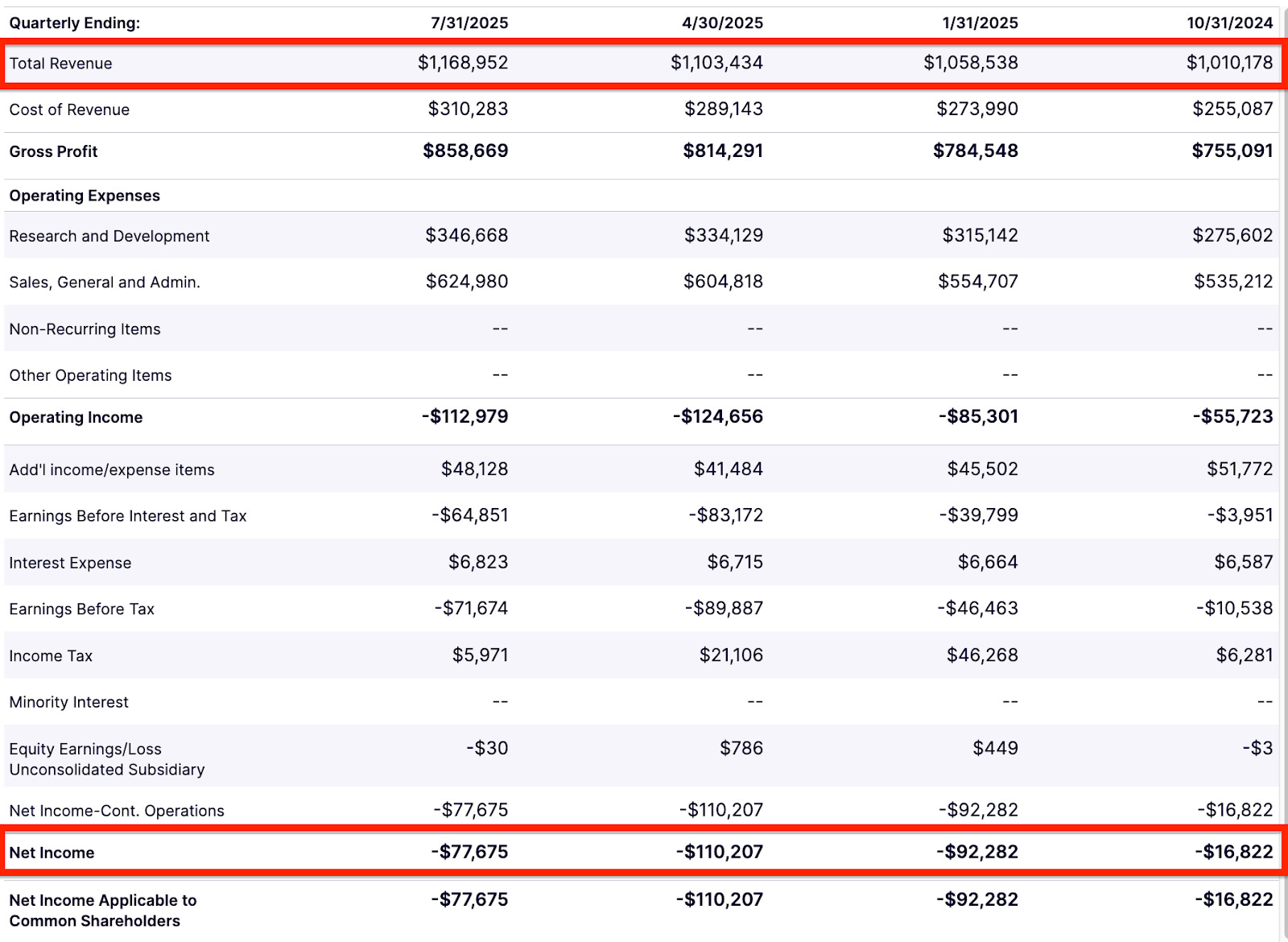The width and height of the screenshot is (1288, 942).
Task: Click the 4/30/2025 quarter column header
Action: coord(723,23)
